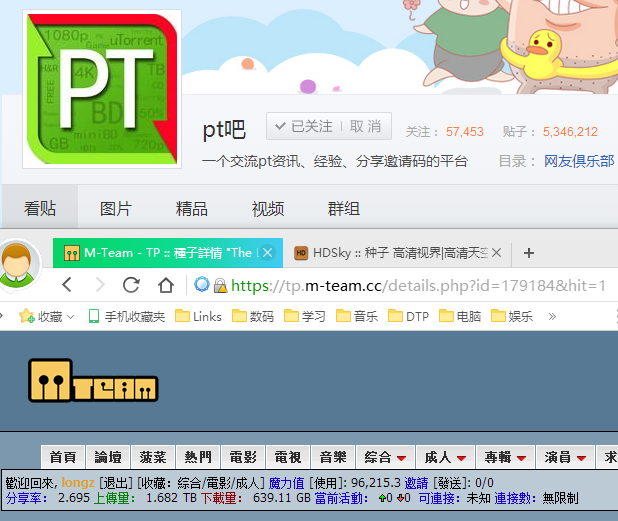Open the 電影 menu item
This screenshot has width=618, height=521.
coord(243,457)
